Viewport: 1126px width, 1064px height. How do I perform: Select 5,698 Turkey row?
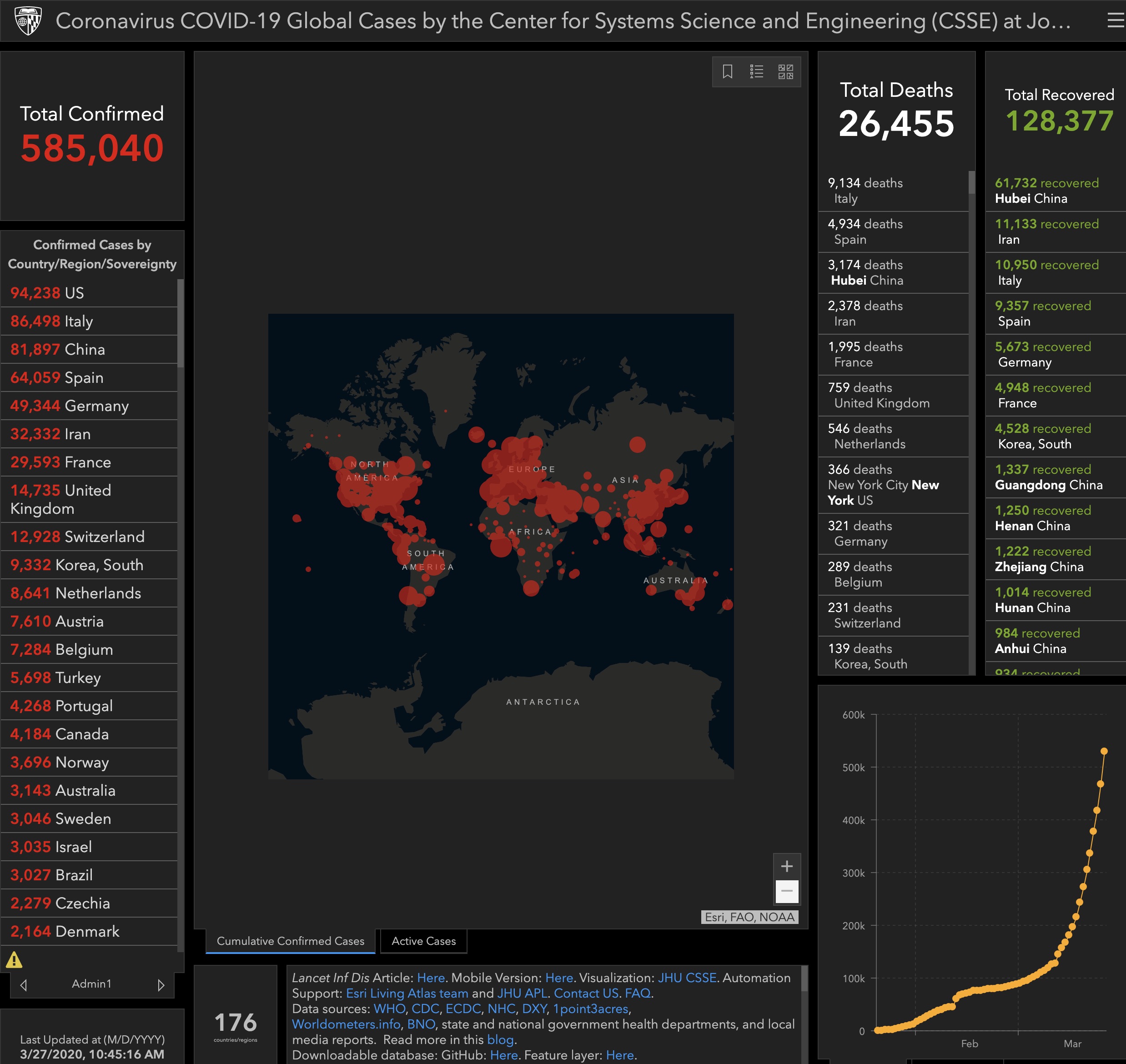89,678
